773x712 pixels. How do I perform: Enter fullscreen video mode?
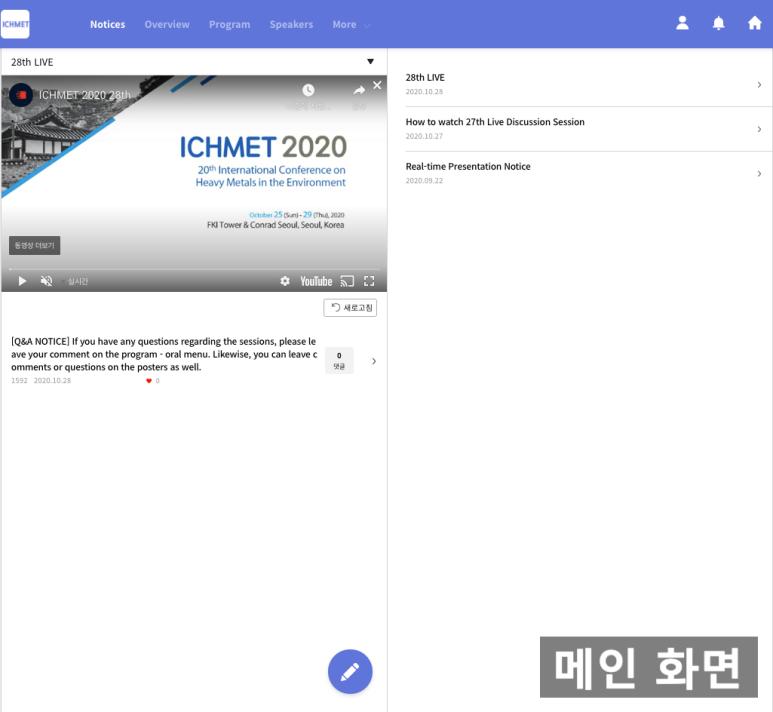point(369,281)
